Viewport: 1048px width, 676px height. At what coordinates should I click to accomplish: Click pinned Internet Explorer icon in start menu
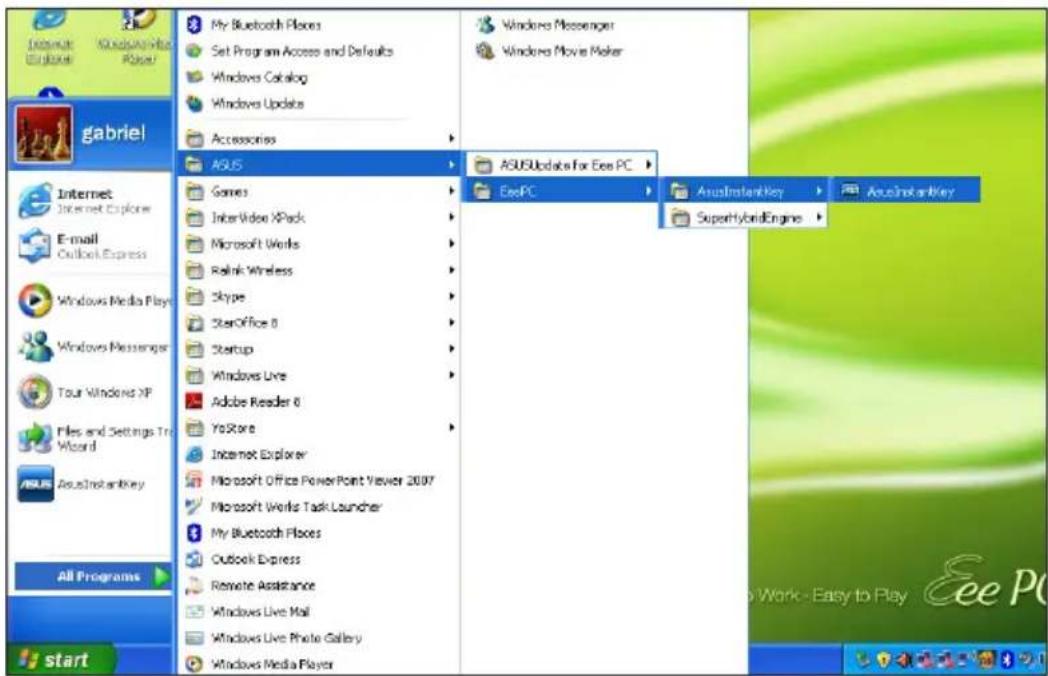coord(35,200)
